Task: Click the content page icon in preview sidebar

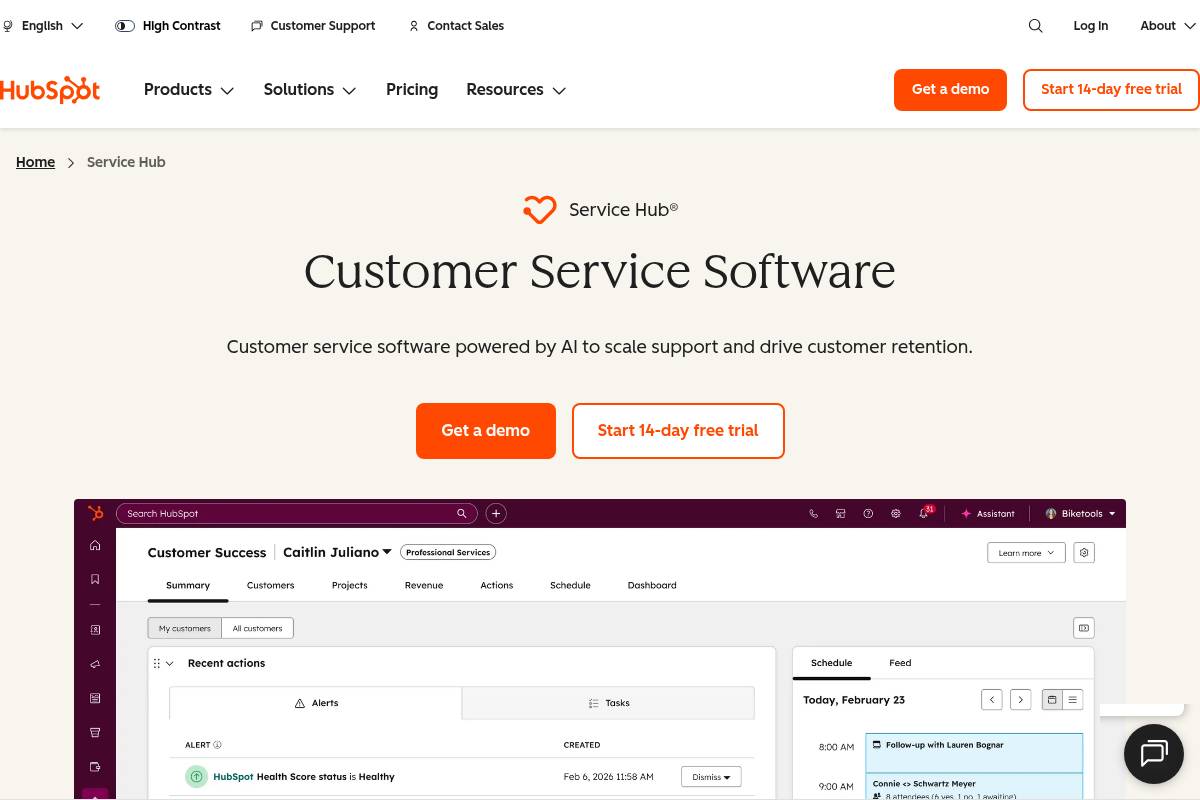Action: click(95, 698)
